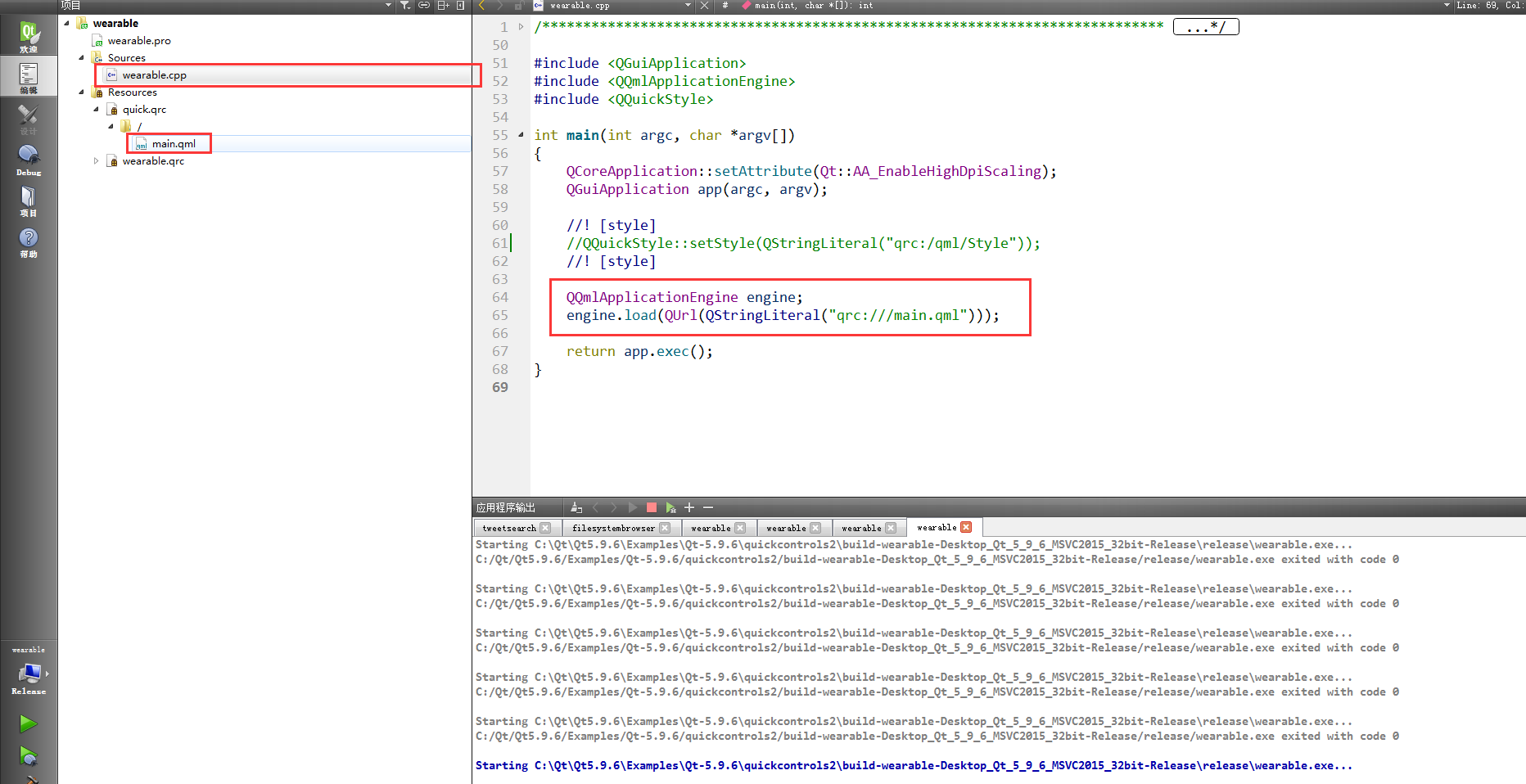This screenshot has height=784, width=1526.
Task: Expand the folded license comment on line 1
Action: (x=521, y=27)
